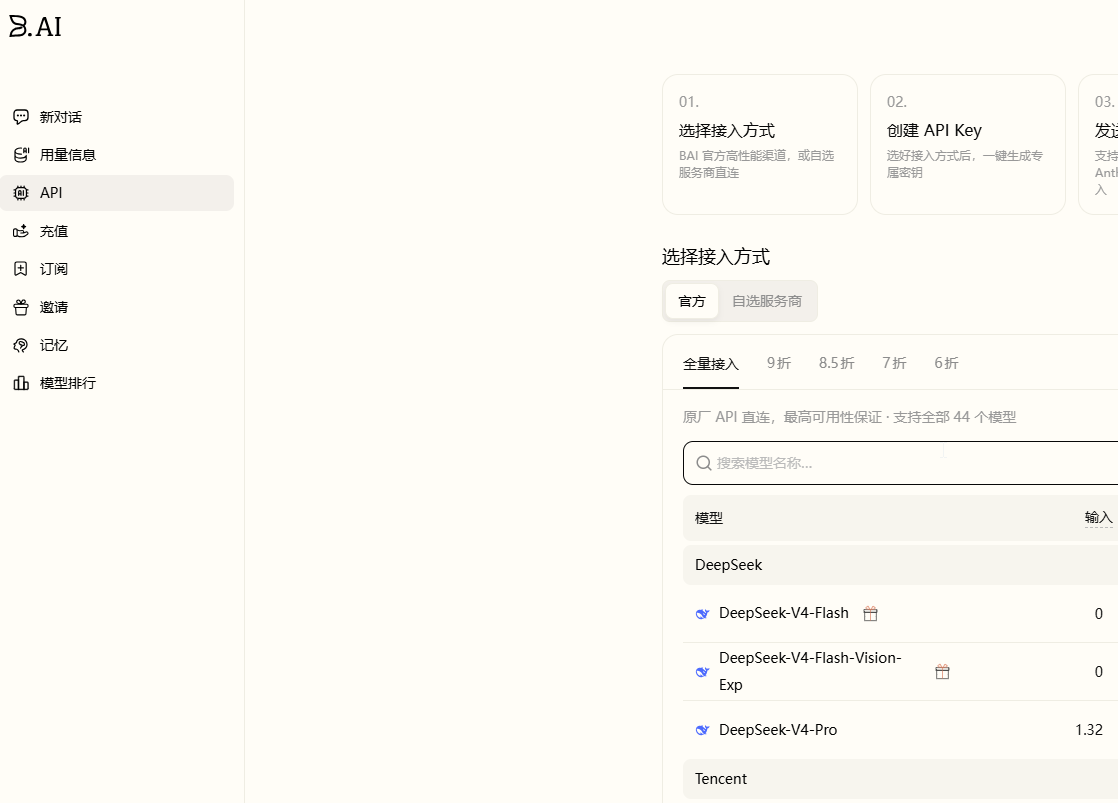Go to 充值 page
1118x803 pixels.
click(x=117, y=231)
